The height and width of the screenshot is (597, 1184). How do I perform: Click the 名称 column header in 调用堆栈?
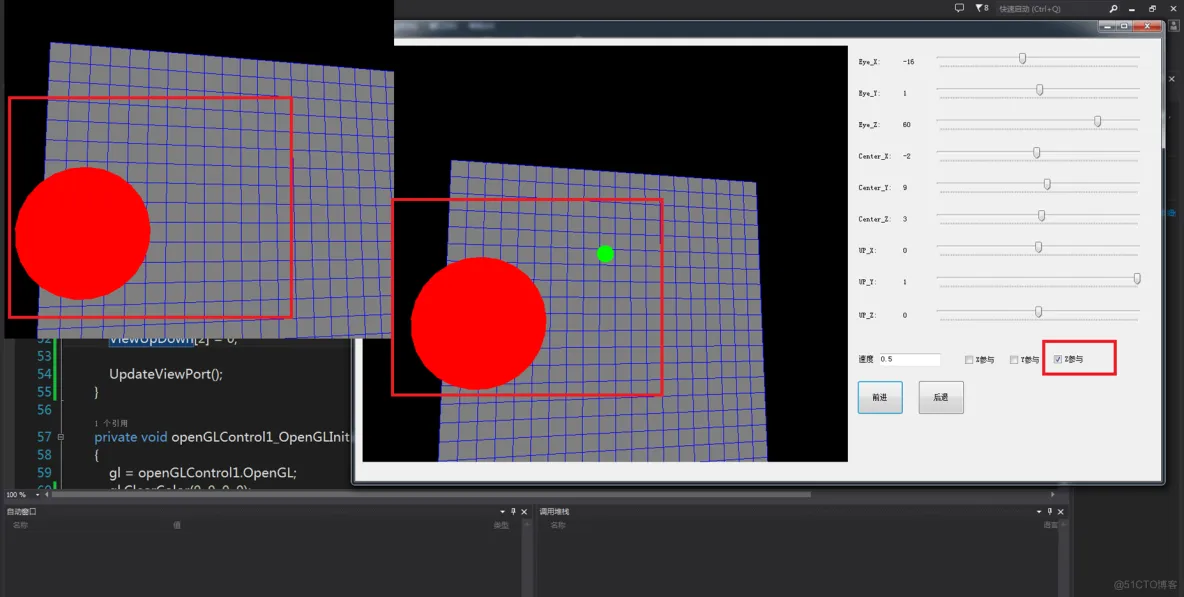pyautogui.click(x=558, y=525)
